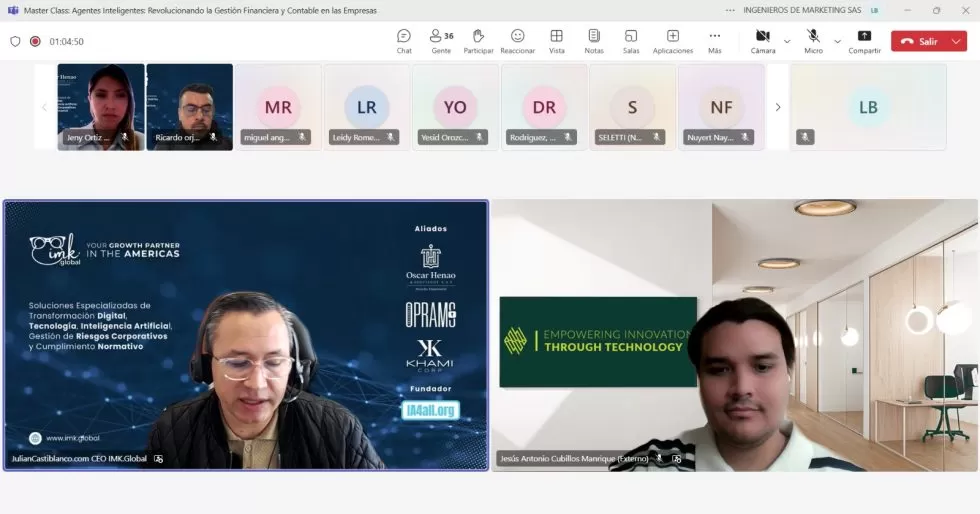Select Rodriguez DR participant tile
Image resolution: width=980 pixels, height=514 pixels.
click(x=544, y=107)
